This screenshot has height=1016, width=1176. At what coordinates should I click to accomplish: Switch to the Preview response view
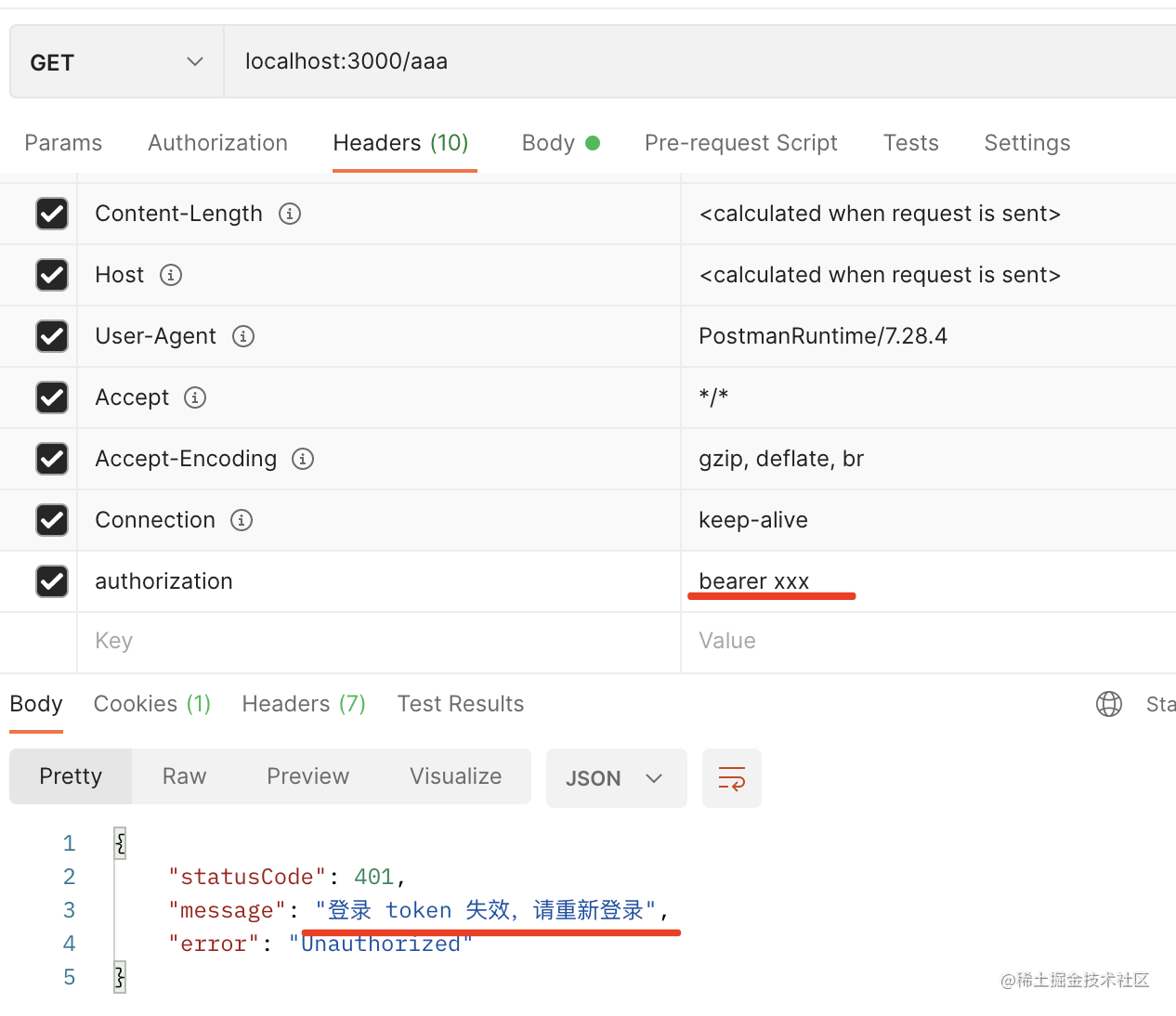[307, 776]
